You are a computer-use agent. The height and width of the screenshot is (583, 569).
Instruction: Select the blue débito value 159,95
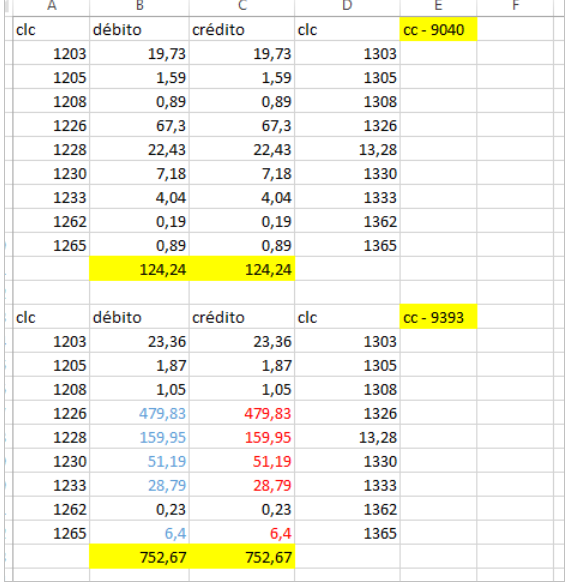tap(139, 437)
